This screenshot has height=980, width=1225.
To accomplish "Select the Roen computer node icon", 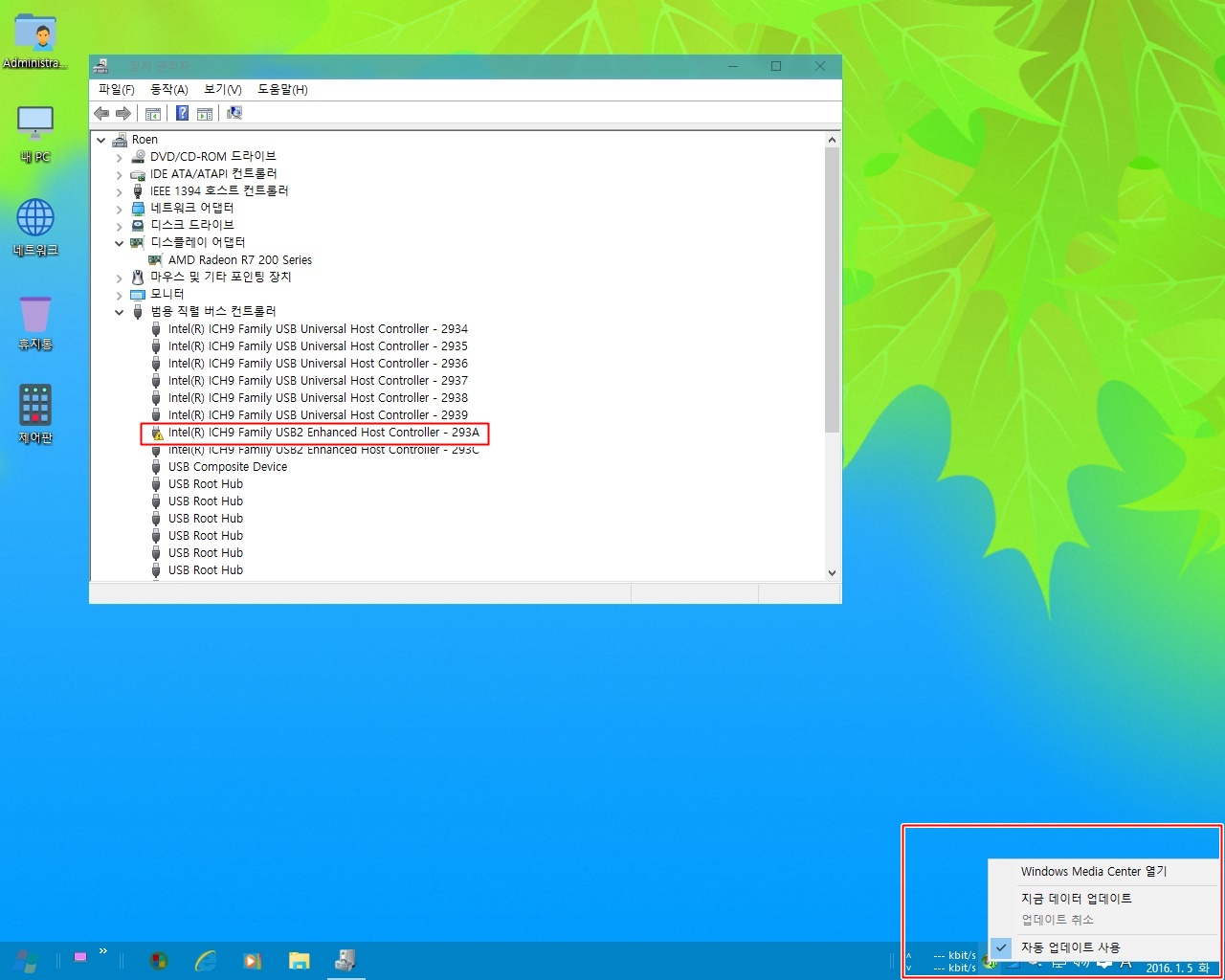I will [x=120, y=140].
